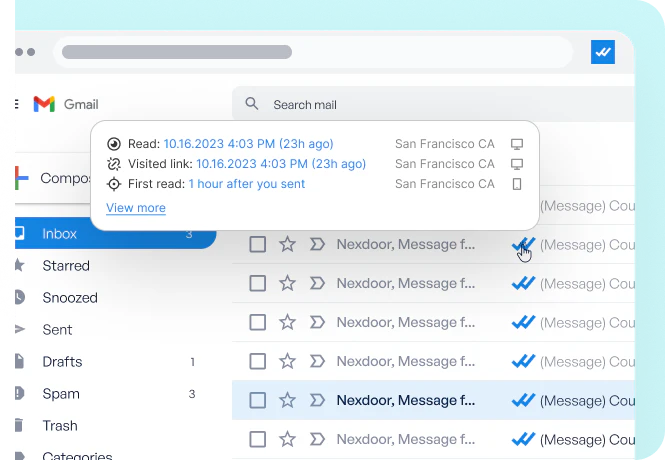
Task: Open the Sent folder
Action: (x=57, y=329)
